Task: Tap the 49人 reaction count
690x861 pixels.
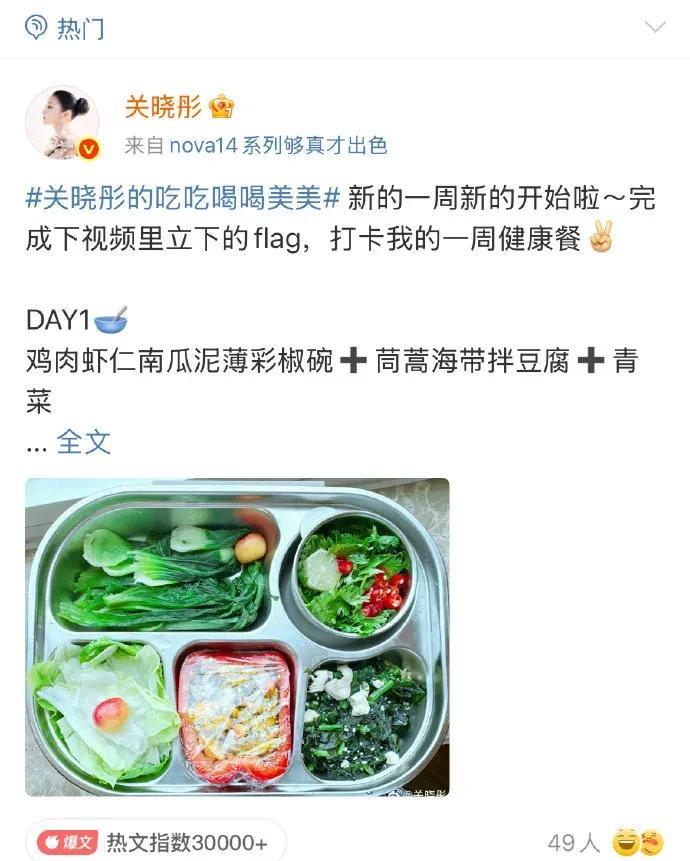Action: tap(574, 842)
